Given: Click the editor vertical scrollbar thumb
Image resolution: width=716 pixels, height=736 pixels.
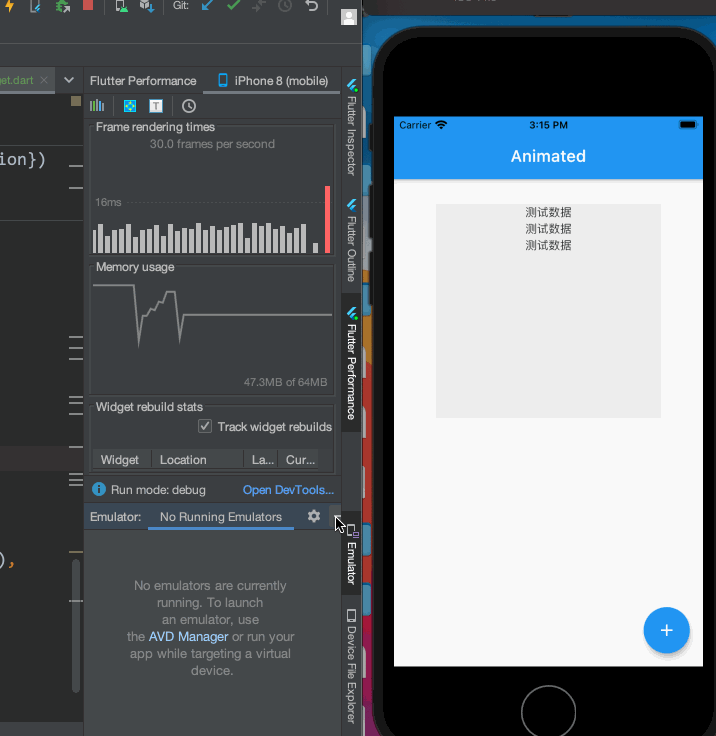Looking at the screenshot, I should pyautogui.click(x=76, y=625).
